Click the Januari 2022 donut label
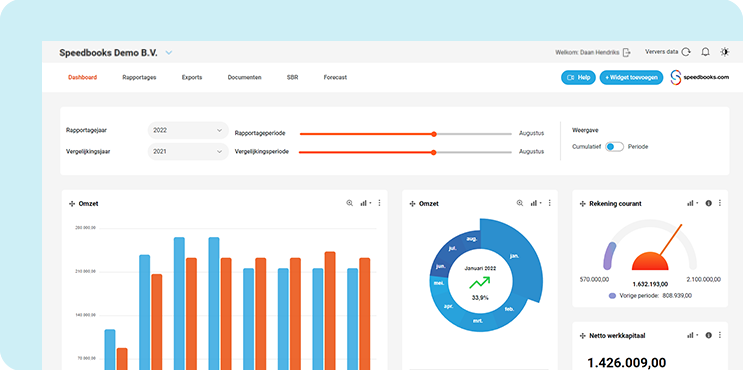Screen dimensions: 743x370 tap(480, 268)
